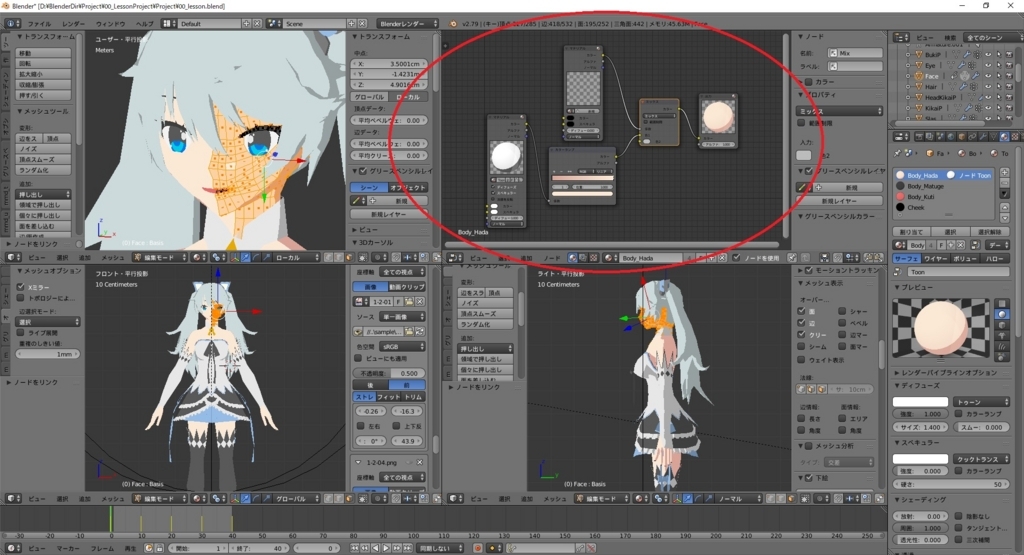The image size is (1024, 555).
Task: Open the レンダー menu
Action: click(x=73, y=24)
